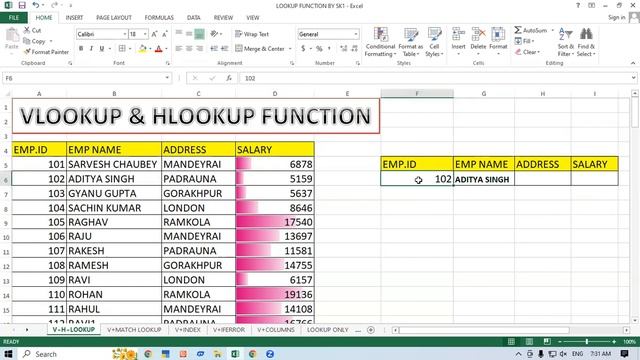Viewport: 640px width, 360px height.
Task: Open Conditional Formatting
Action: click(380, 42)
